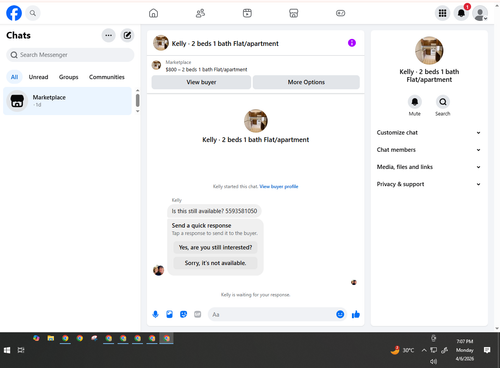Image resolution: width=500 pixels, height=368 pixels.
Task: Open the Marketplace chat in chat list
Action: click(67, 101)
